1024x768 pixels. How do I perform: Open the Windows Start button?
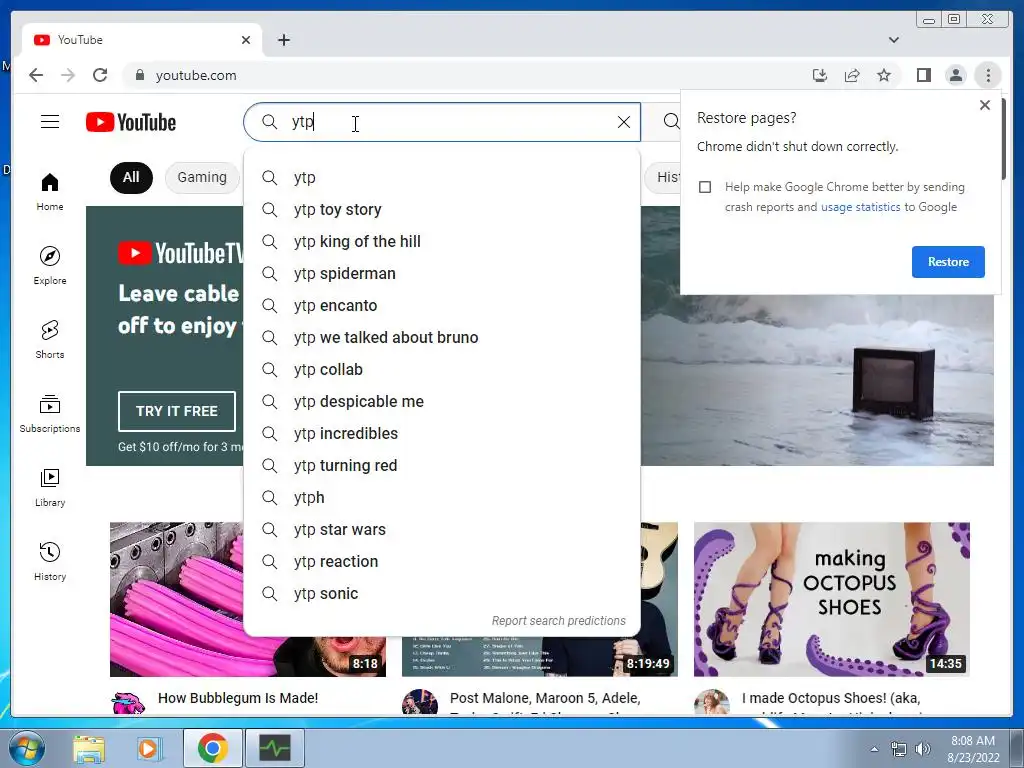[x=25, y=748]
